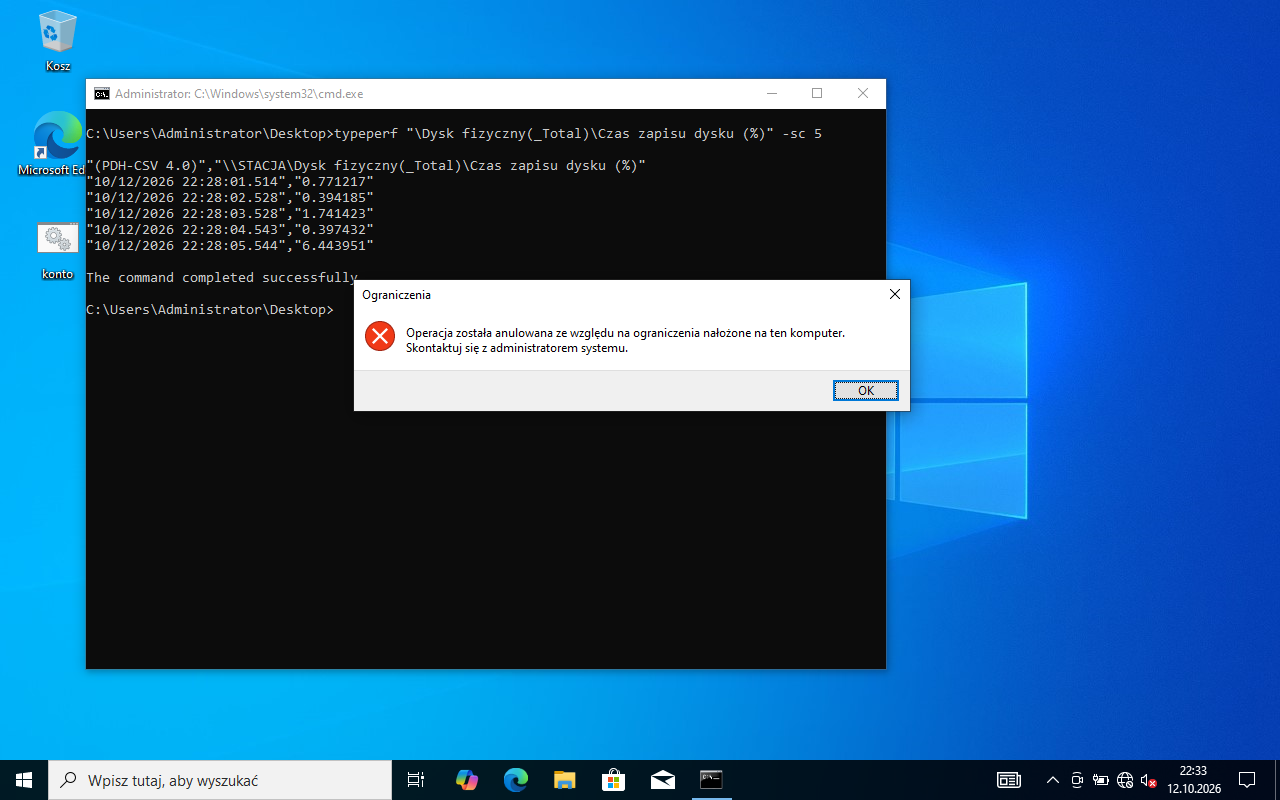Select the konto desktop file icon

pyautogui.click(x=58, y=251)
